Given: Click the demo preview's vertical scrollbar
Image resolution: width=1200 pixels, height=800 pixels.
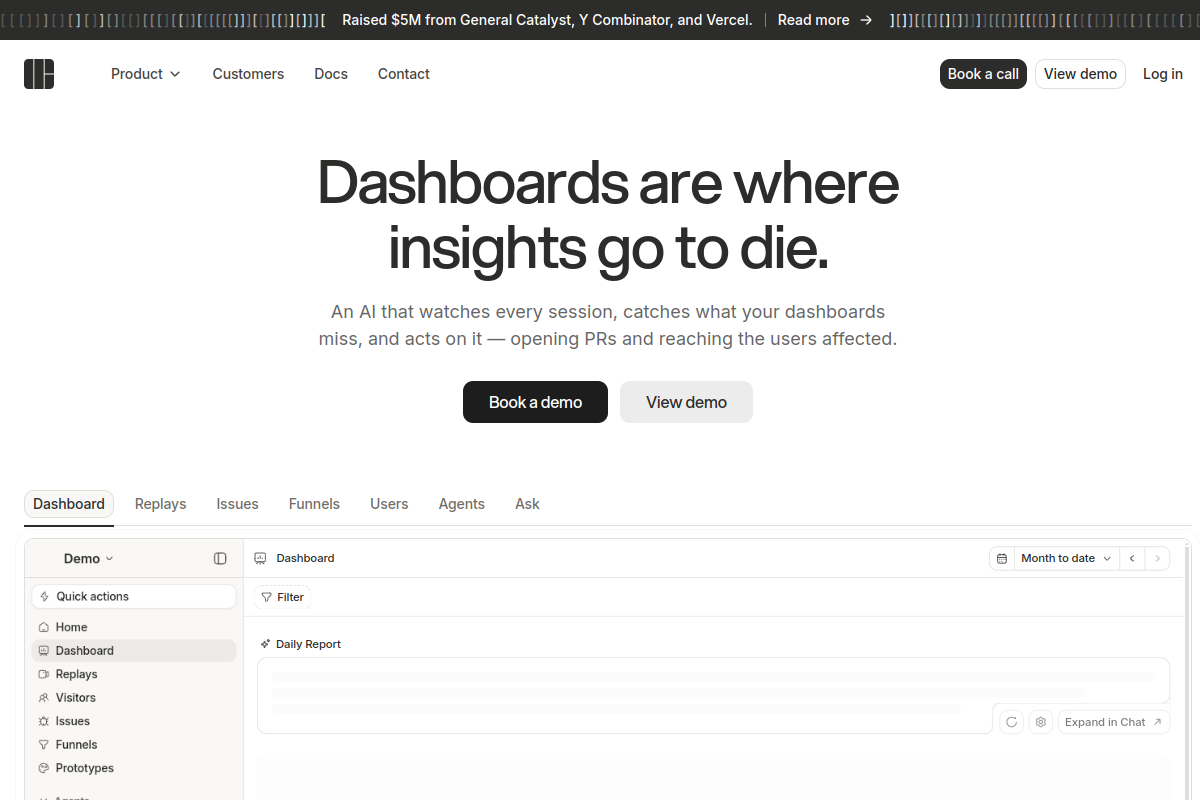Looking at the screenshot, I should (1187, 670).
